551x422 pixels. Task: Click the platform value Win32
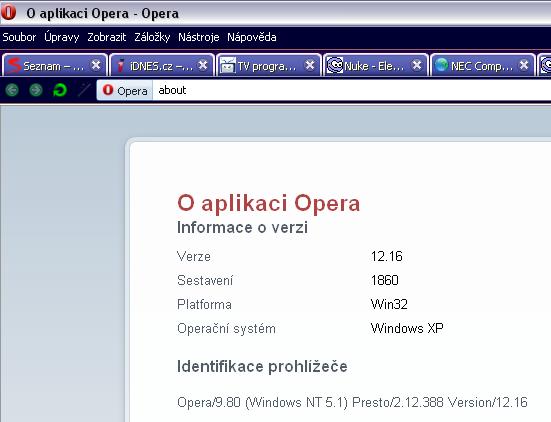click(389, 304)
